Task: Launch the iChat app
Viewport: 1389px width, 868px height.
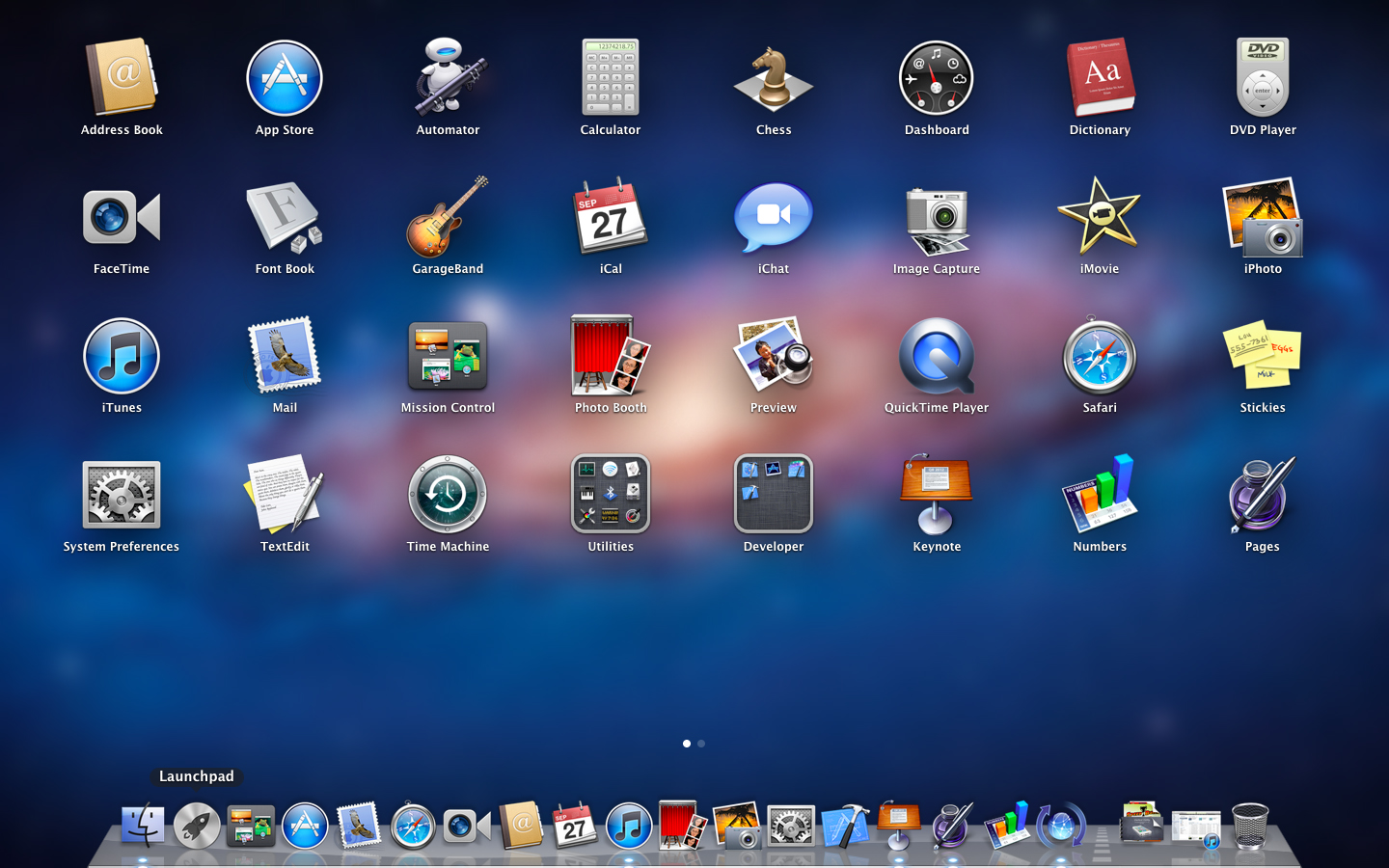Action: (774, 217)
